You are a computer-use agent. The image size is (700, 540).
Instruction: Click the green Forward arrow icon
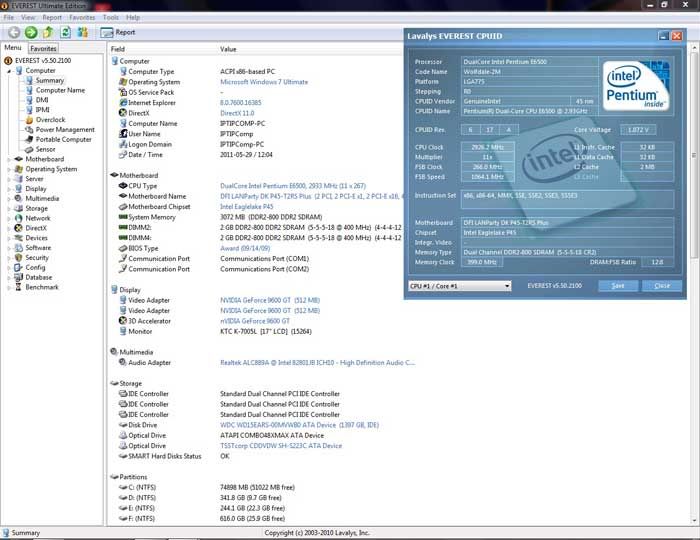point(31,32)
